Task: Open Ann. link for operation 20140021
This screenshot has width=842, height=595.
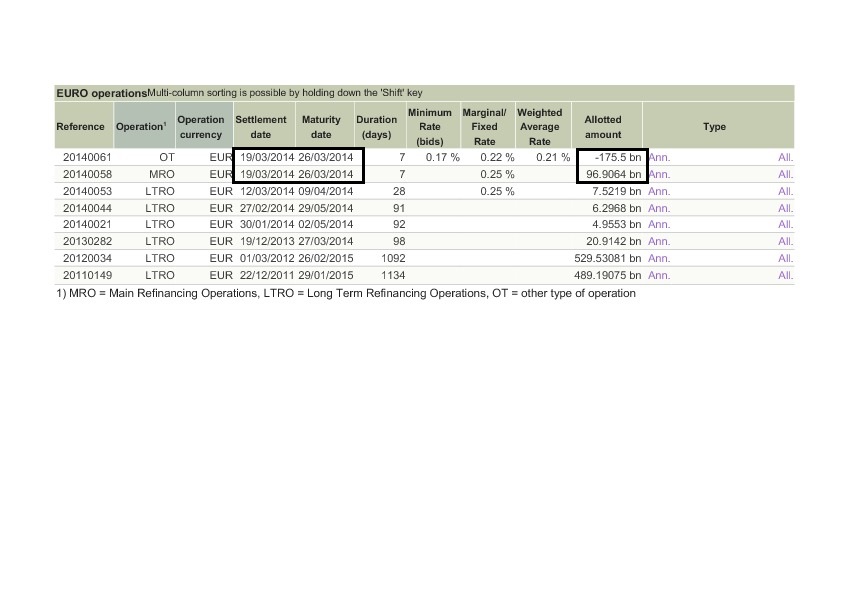Action: tap(659, 224)
